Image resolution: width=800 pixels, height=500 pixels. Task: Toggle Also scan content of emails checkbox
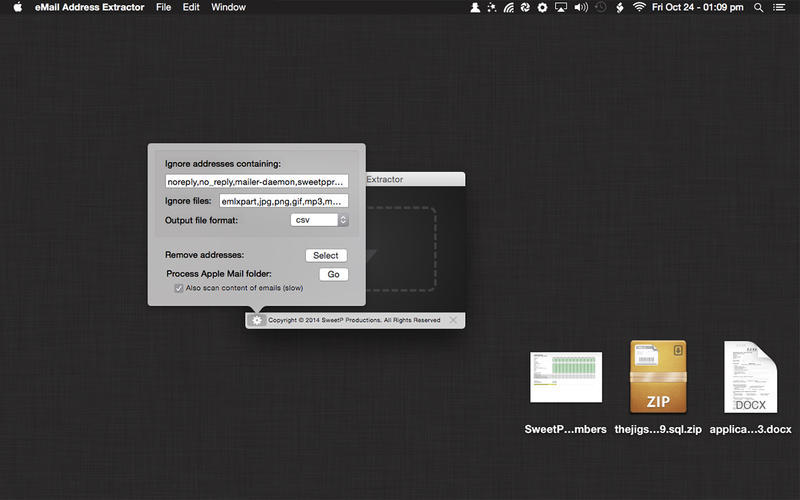(x=179, y=288)
